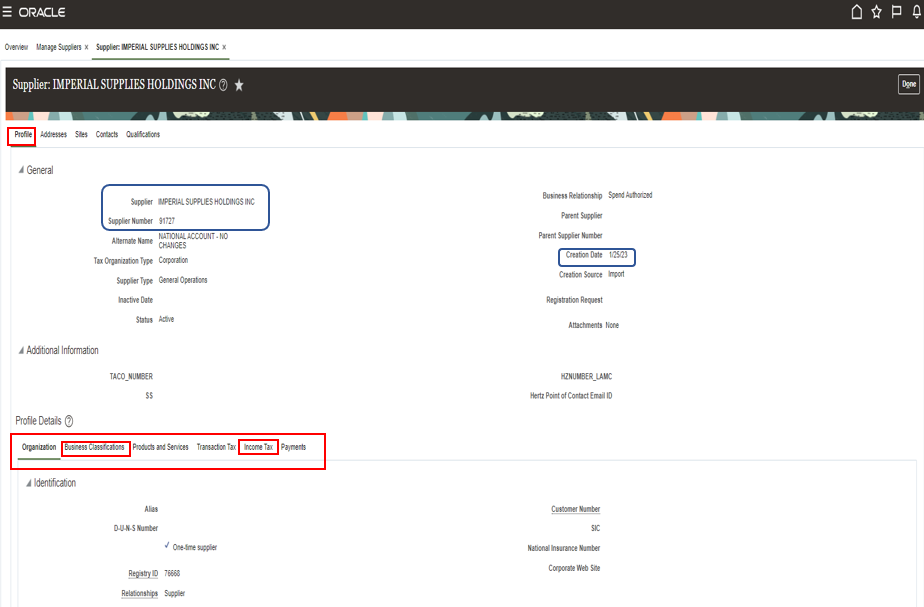Open the Sites tab
The image size is (924, 607).
tap(81, 134)
